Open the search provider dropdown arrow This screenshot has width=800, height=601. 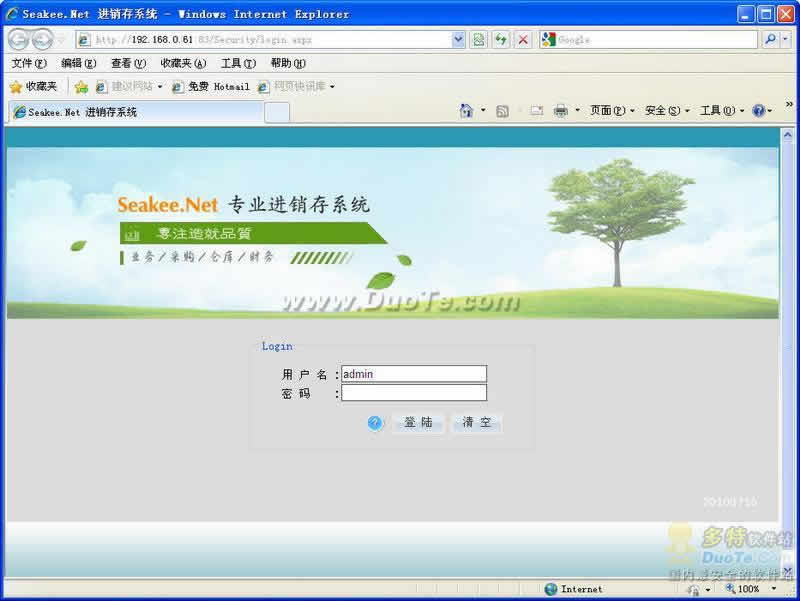[786, 39]
